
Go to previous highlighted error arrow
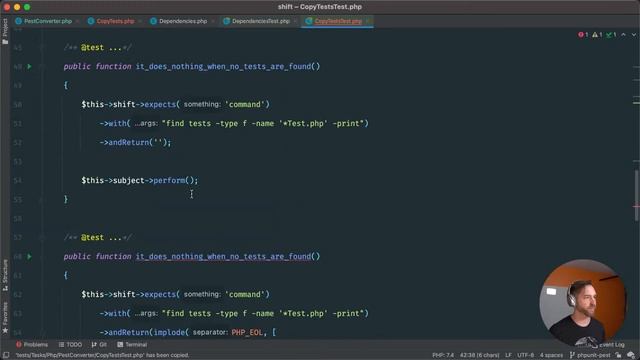623,35
